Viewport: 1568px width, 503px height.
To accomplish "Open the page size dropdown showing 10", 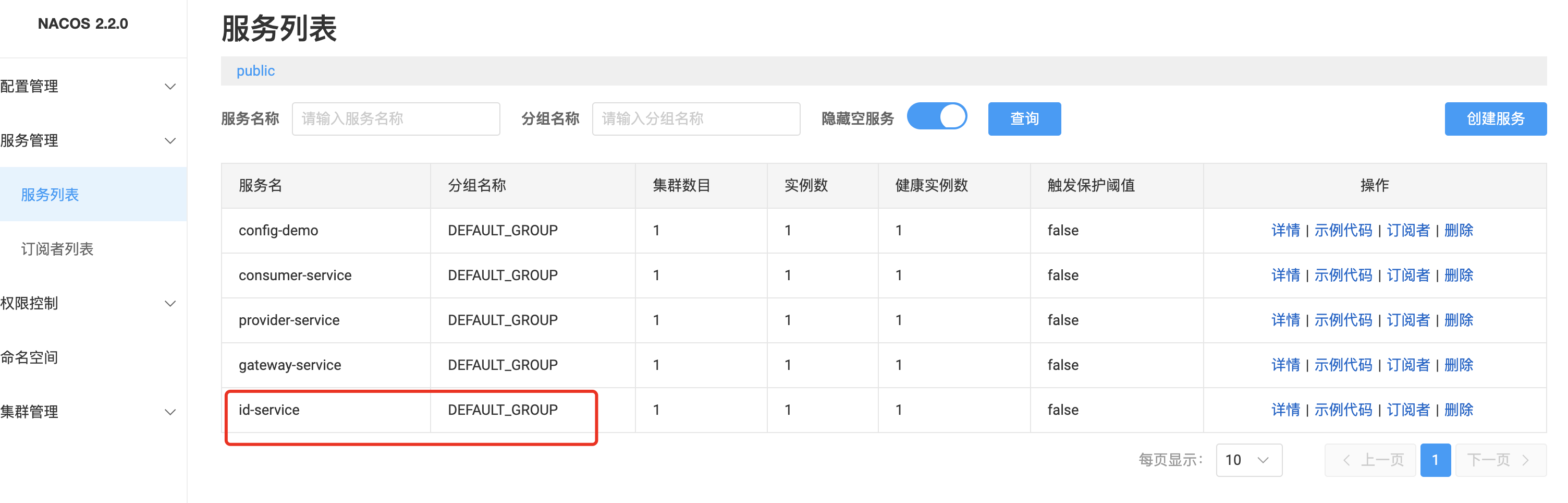I will pos(1248,460).
